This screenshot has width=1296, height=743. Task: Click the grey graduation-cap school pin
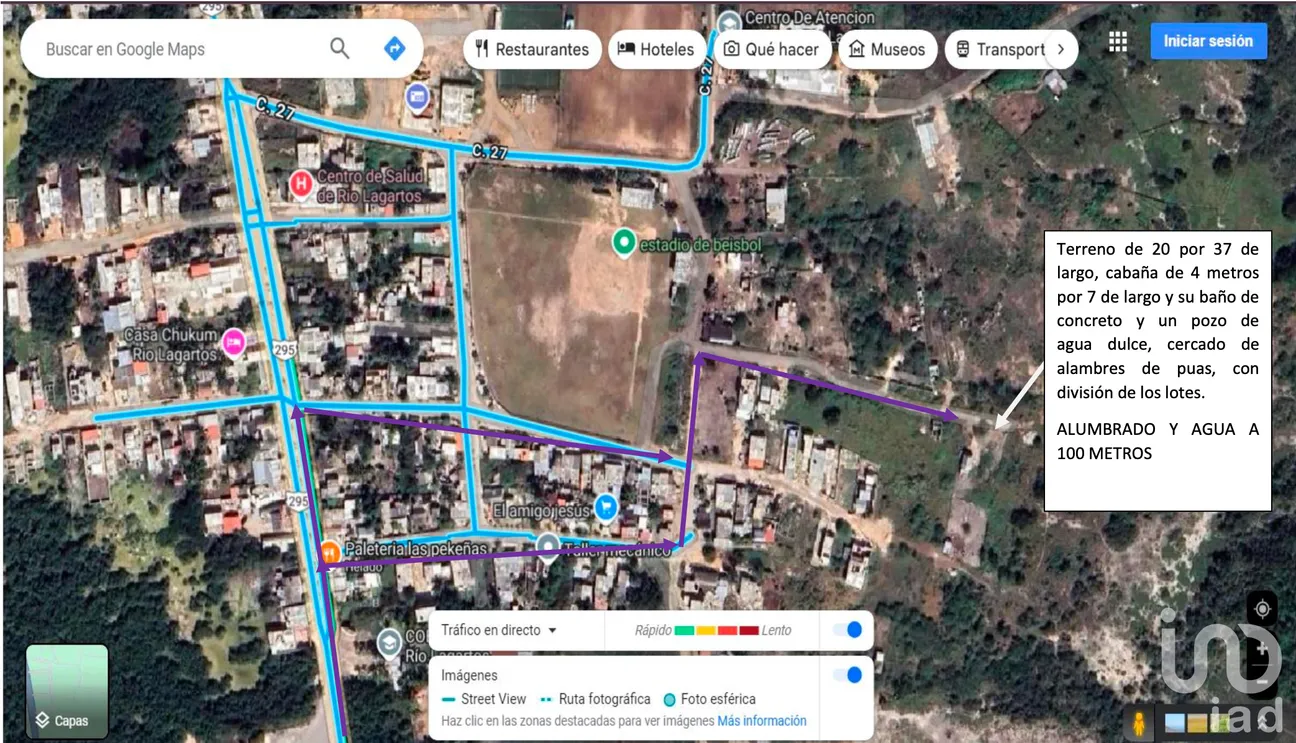[x=389, y=642]
